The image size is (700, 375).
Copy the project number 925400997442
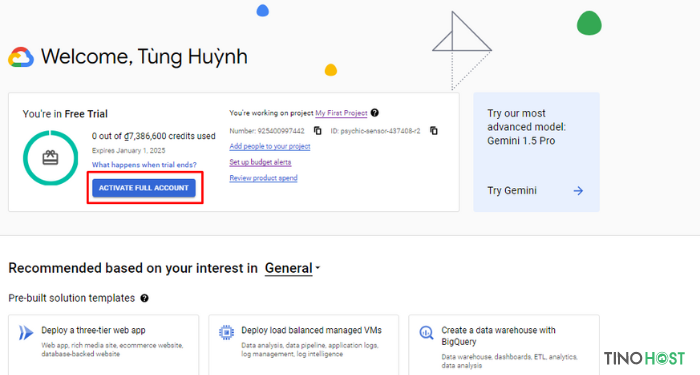[317, 130]
